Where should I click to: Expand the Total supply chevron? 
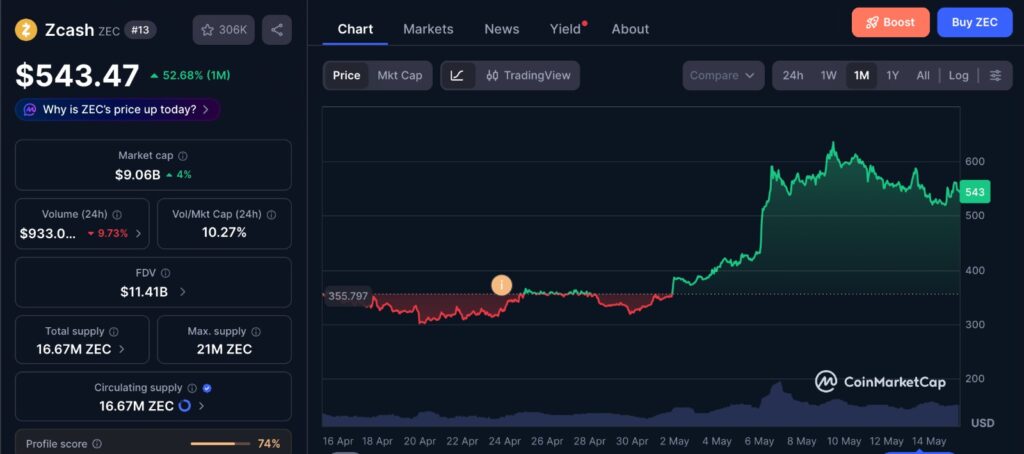pos(121,349)
